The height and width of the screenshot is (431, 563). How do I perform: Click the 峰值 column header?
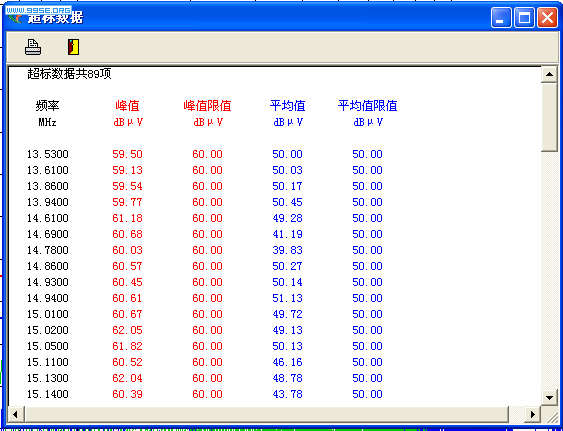(127, 106)
